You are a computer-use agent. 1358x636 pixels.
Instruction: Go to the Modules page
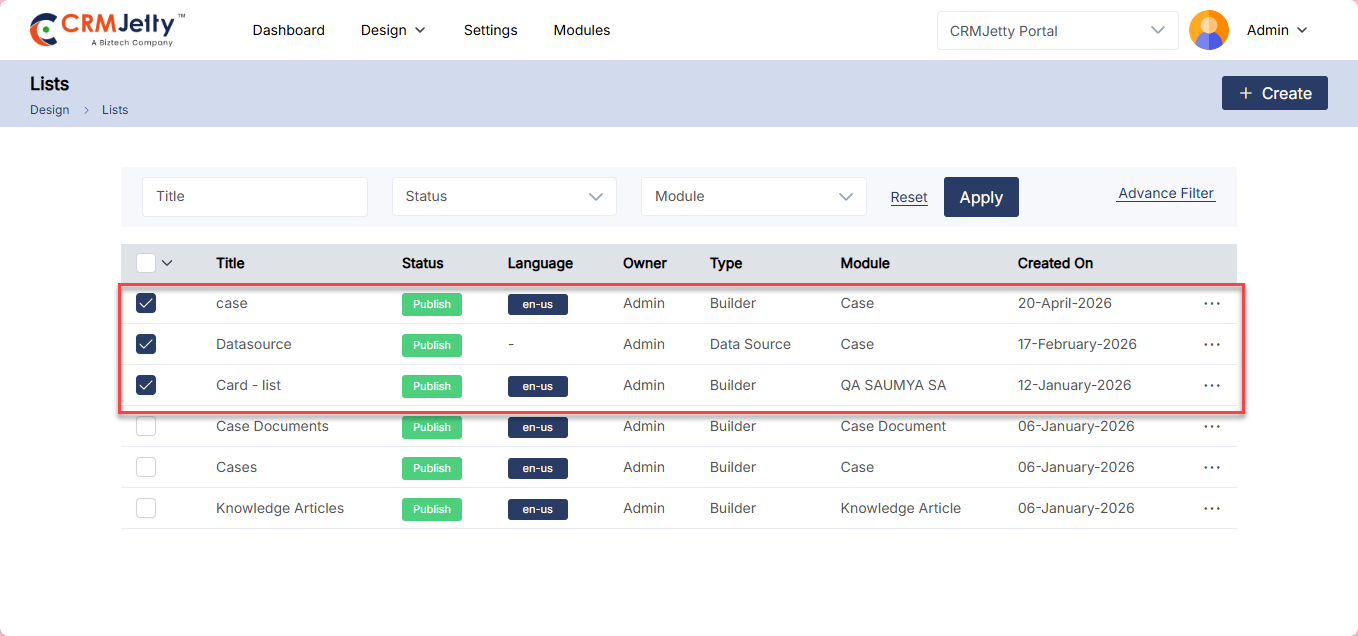point(581,31)
